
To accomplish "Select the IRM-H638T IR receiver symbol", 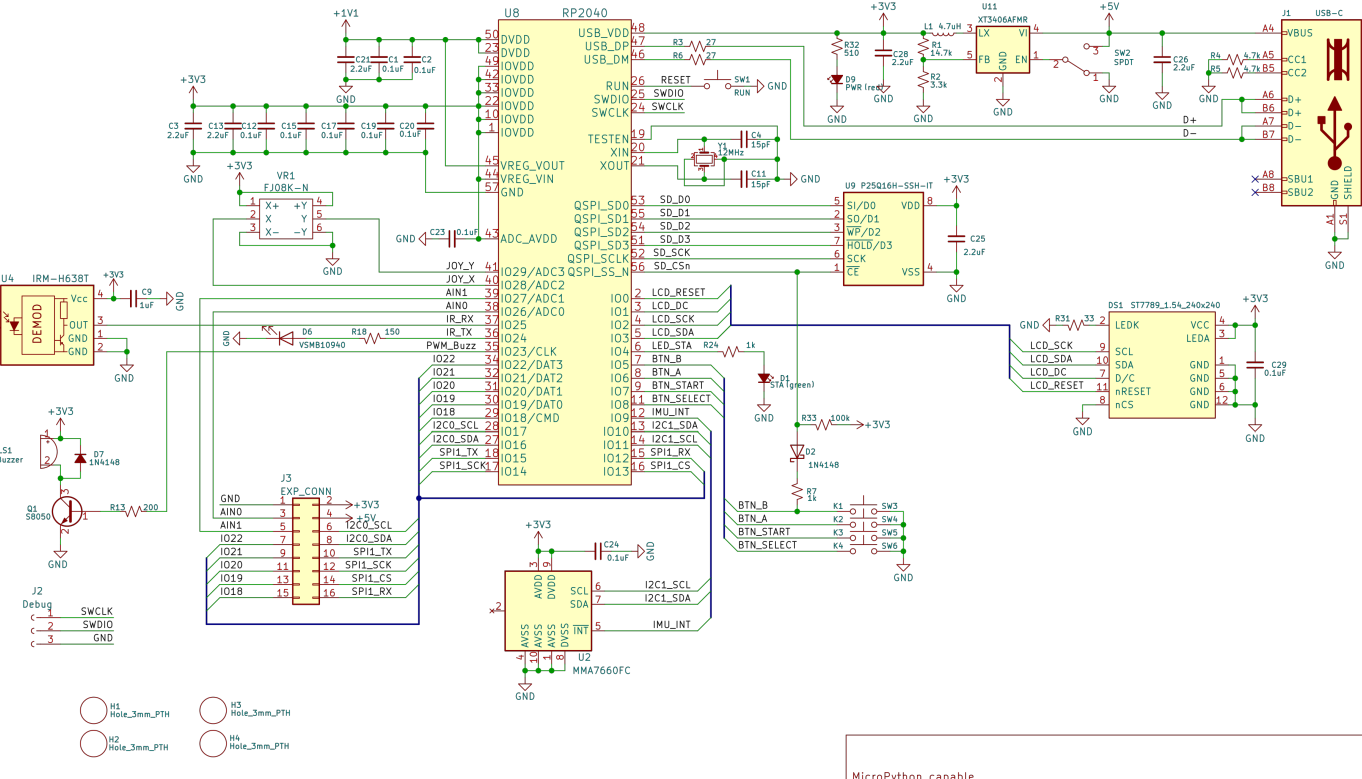I will point(47,324).
